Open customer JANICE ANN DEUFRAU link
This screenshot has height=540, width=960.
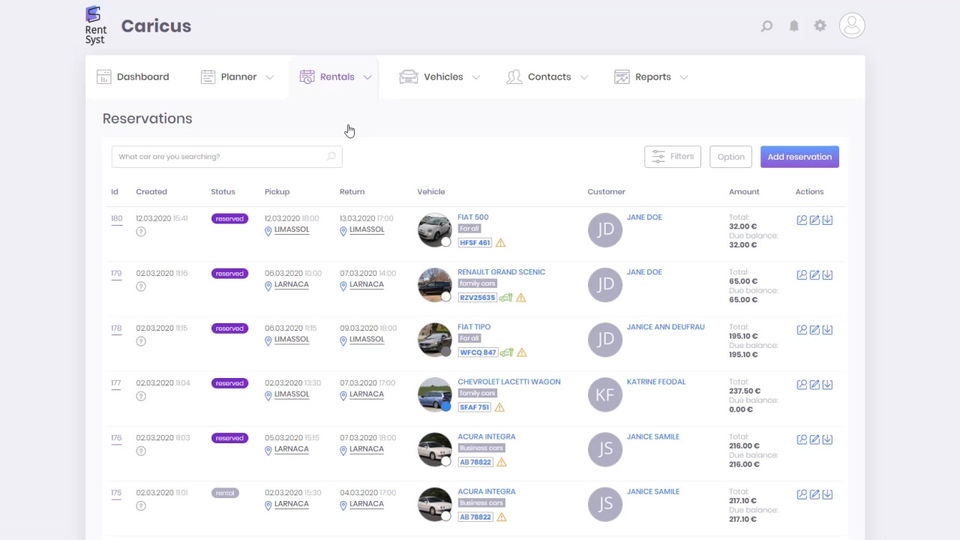tap(666, 327)
